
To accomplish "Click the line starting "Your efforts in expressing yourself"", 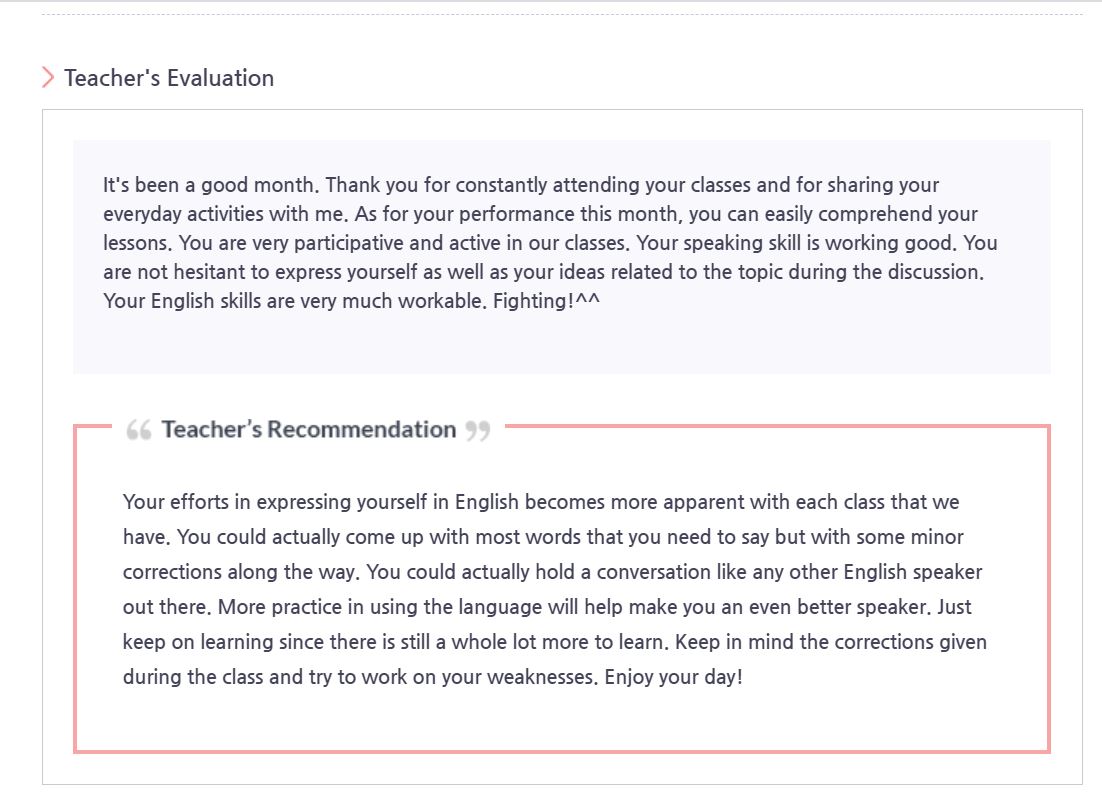I will (540, 502).
